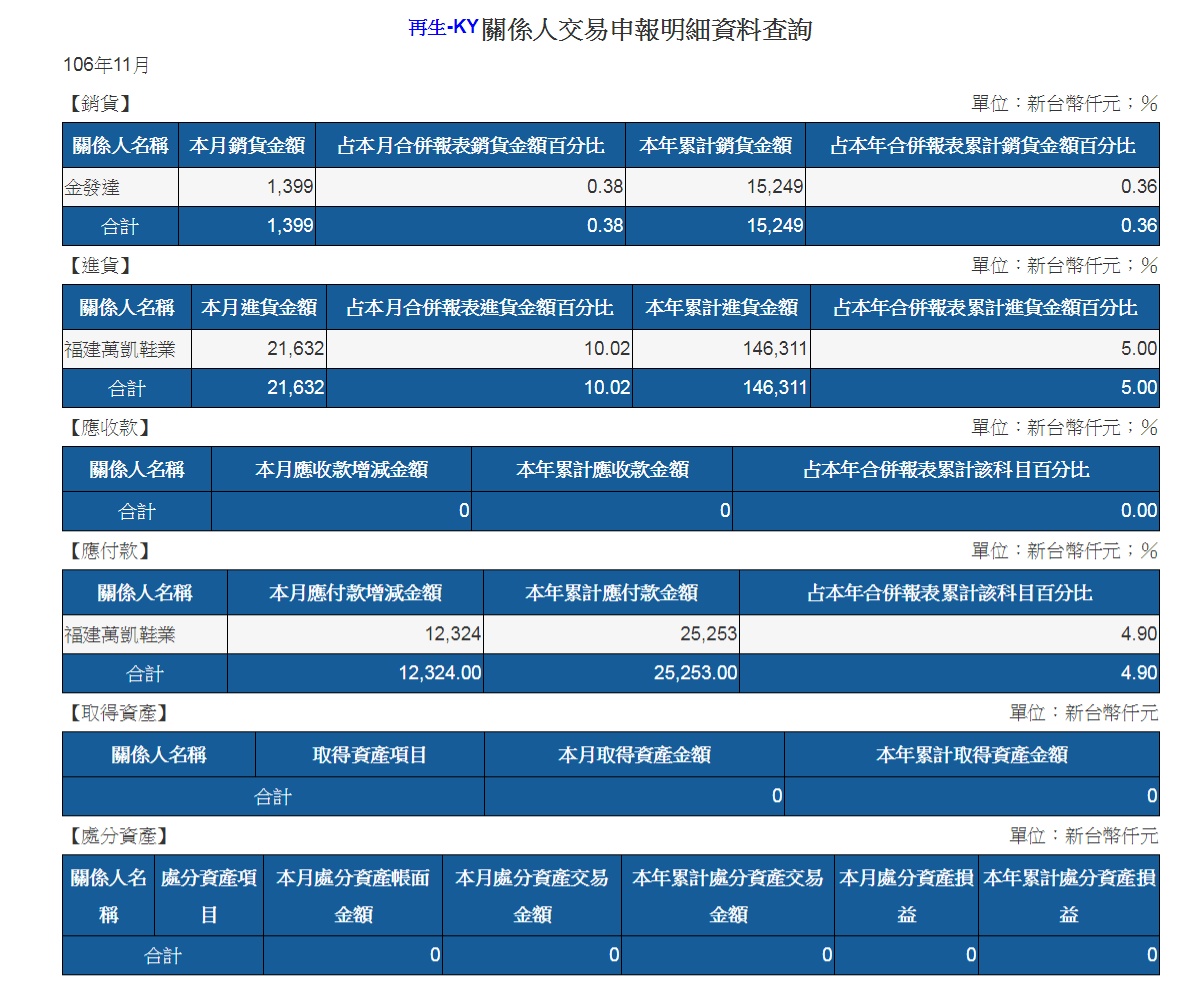1183x994 pixels.
Task: Select 146,311 in the 福建萬凱鞋業 row
Action: coord(775,349)
